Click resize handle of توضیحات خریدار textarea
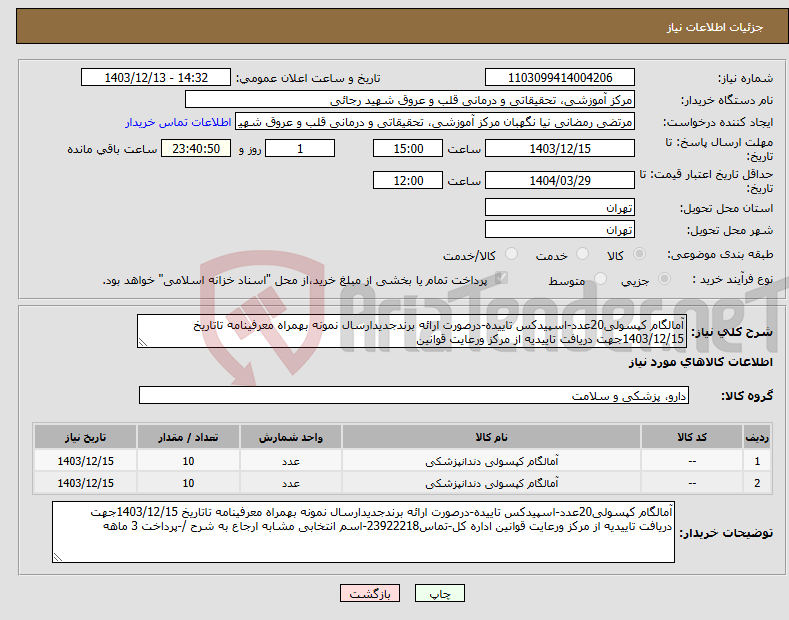The image size is (789, 620). tap(58, 558)
